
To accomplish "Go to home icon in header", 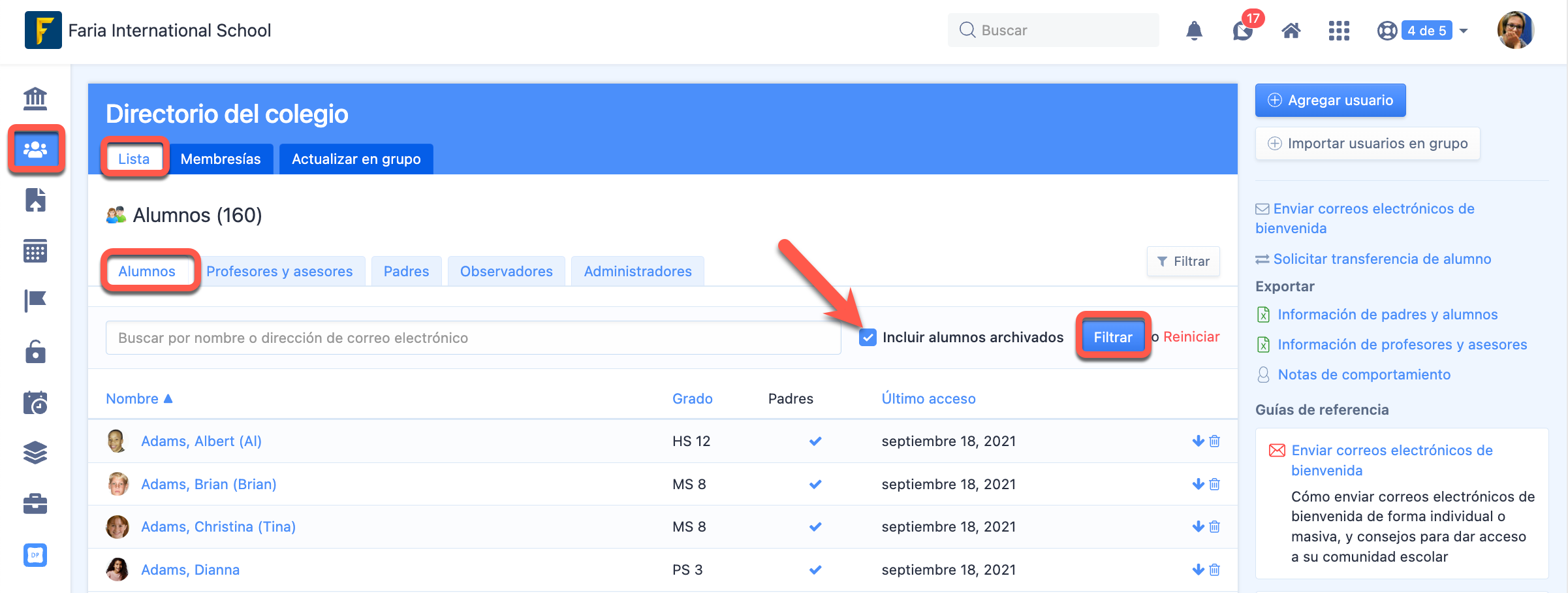I will click(1291, 31).
